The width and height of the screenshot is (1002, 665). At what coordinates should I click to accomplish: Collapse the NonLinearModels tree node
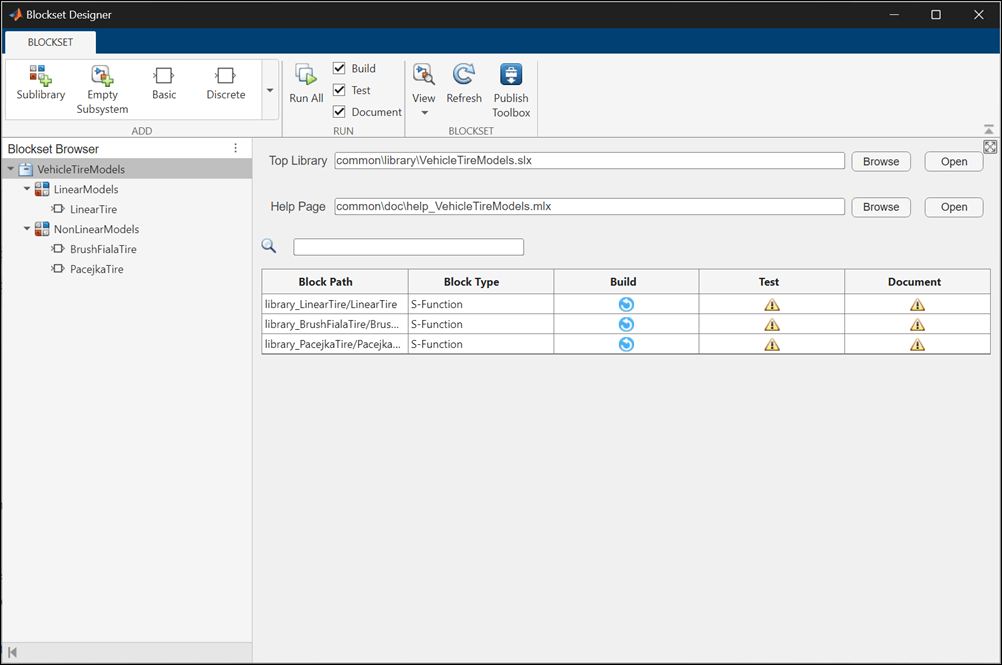(x=28, y=229)
